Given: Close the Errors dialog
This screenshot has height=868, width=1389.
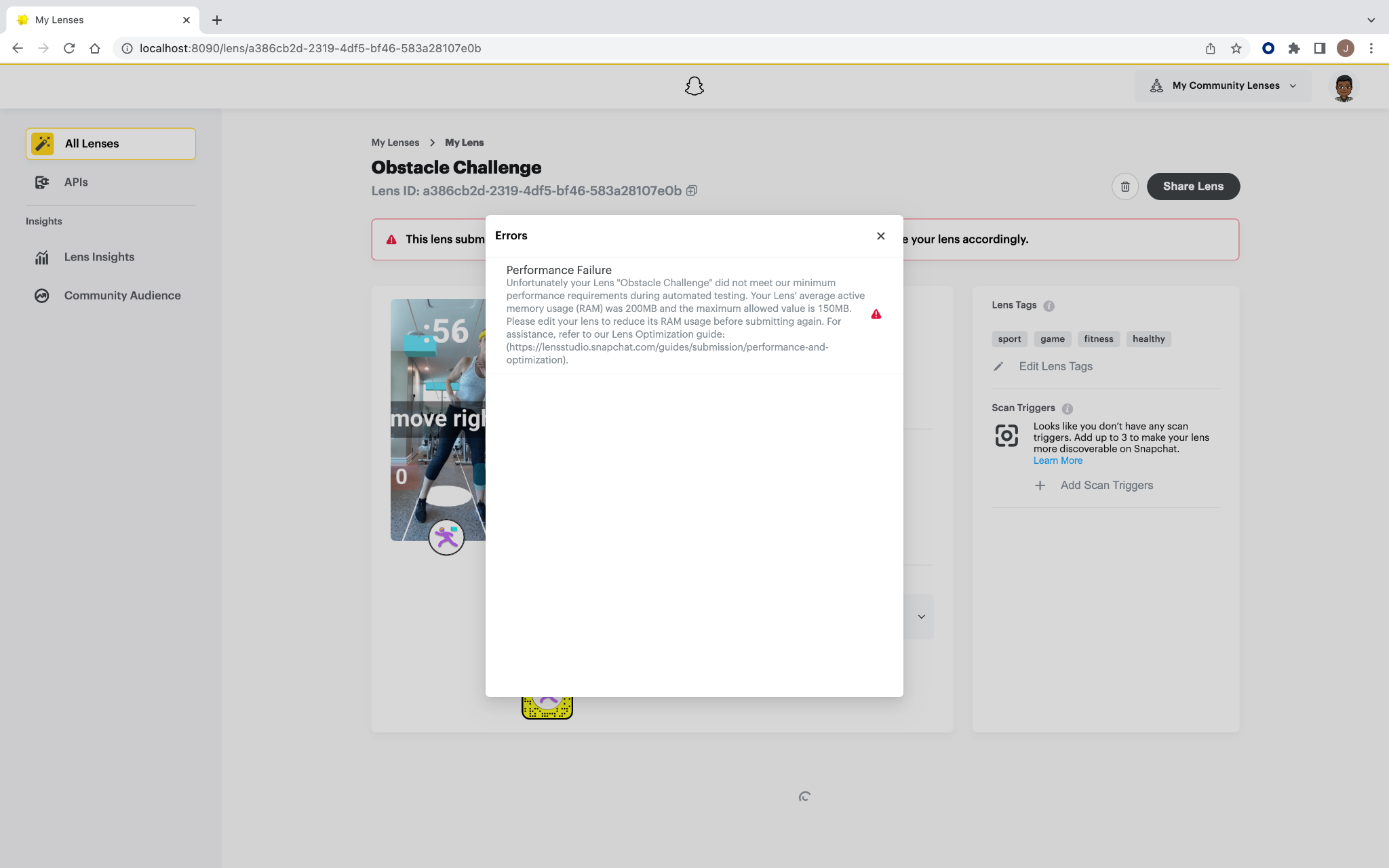Looking at the screenshot, I should click(x=880, y=235).
